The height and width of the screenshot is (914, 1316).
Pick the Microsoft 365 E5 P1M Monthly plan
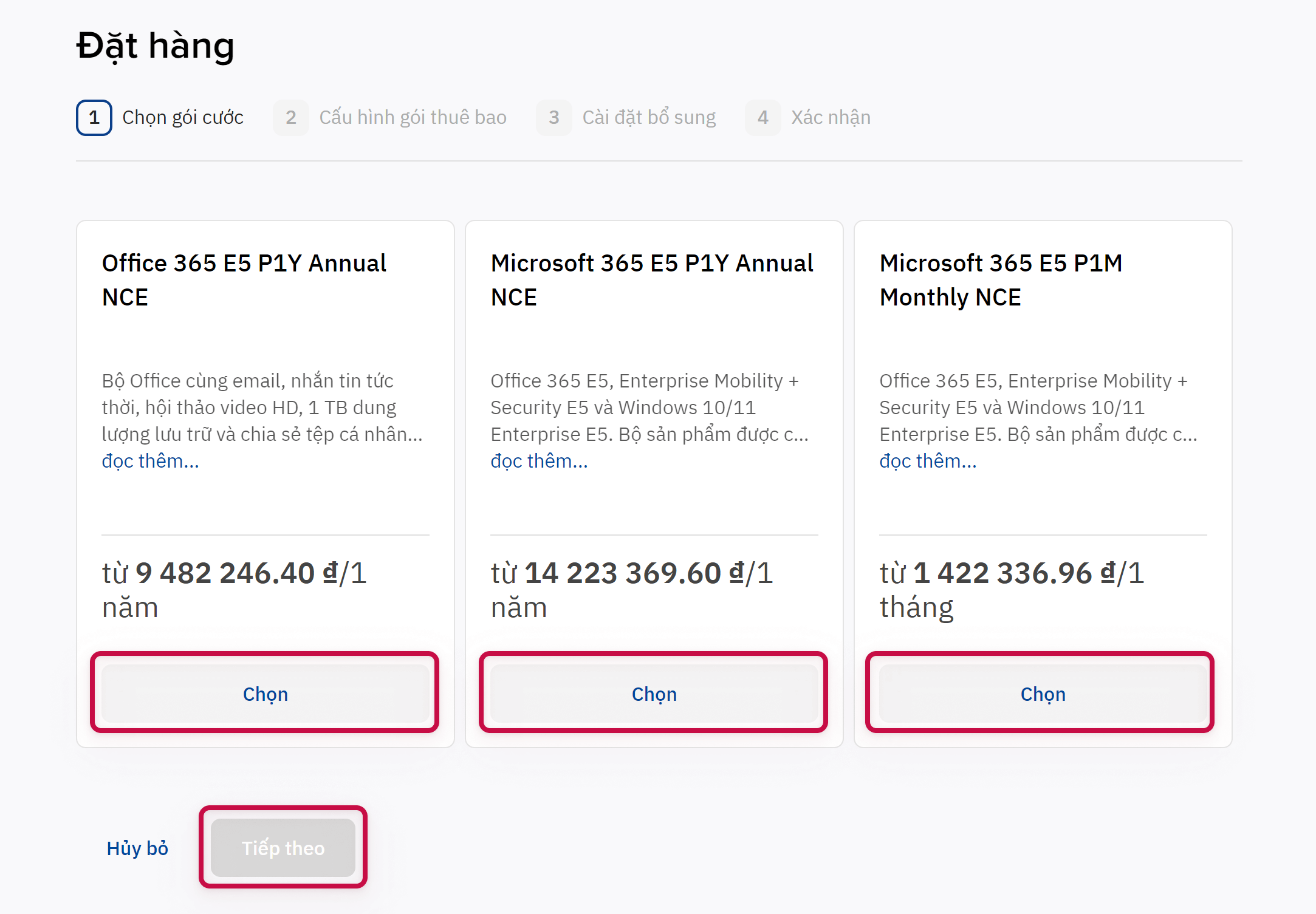[1043, 694]
